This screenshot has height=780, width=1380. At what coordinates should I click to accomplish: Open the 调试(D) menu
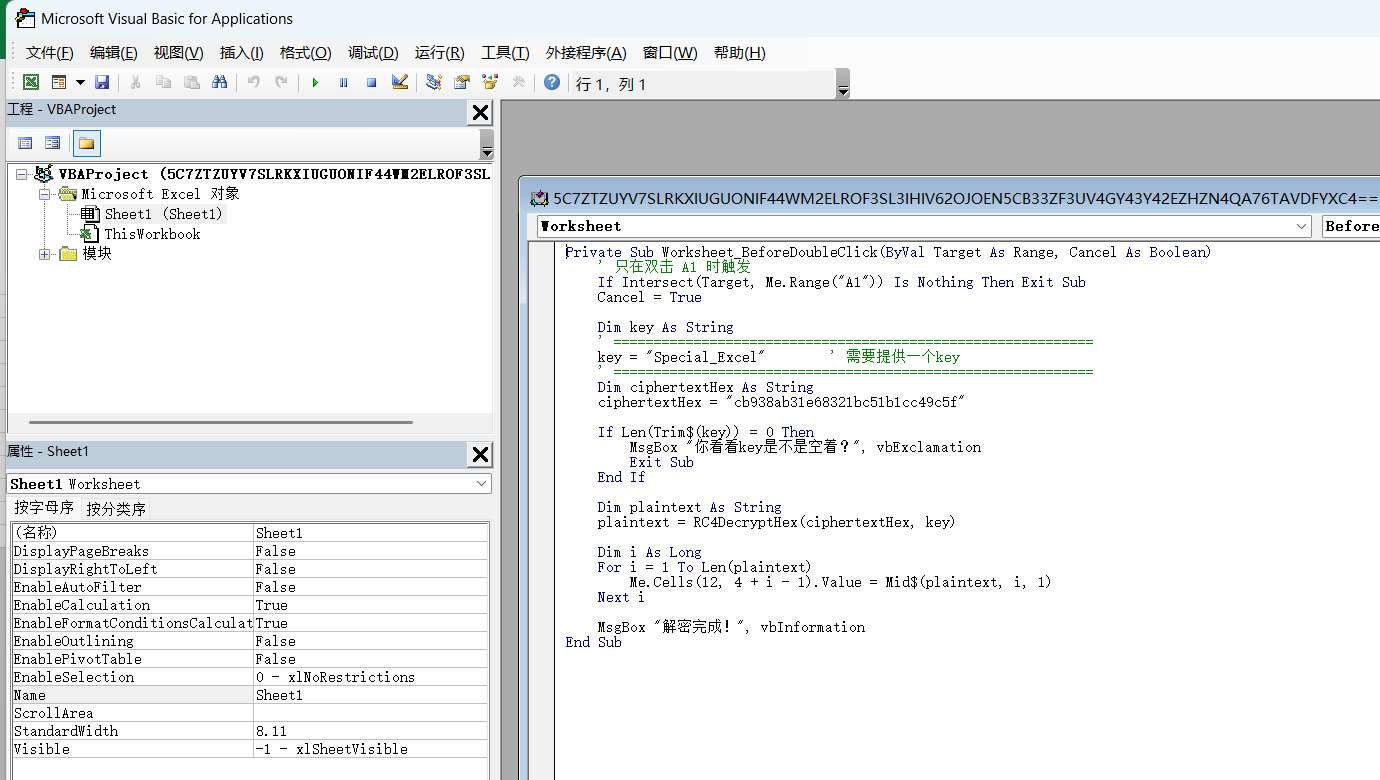pos(373,53)
